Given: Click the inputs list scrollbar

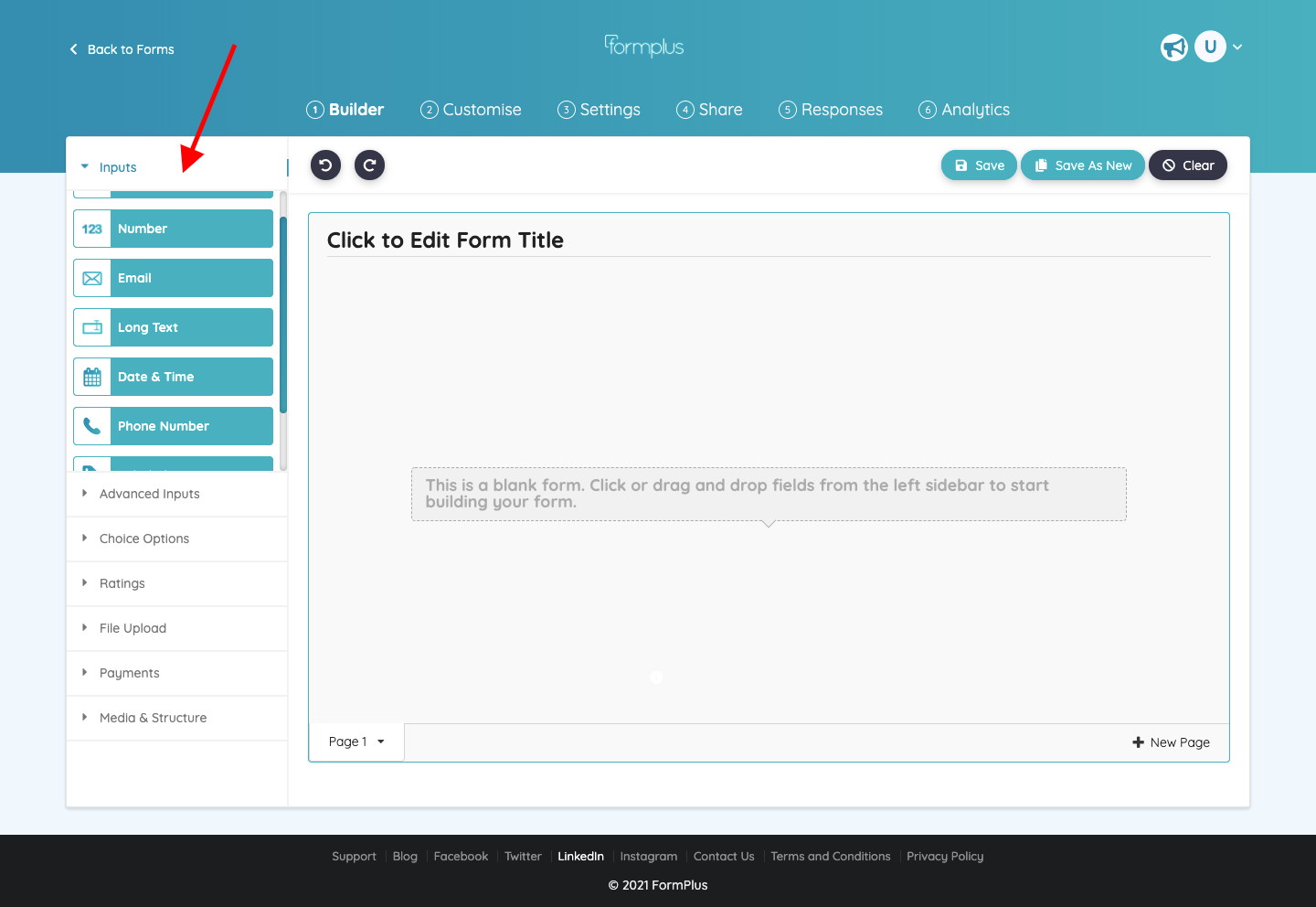Looking at the screenshot, I should [x=283, y=315].
